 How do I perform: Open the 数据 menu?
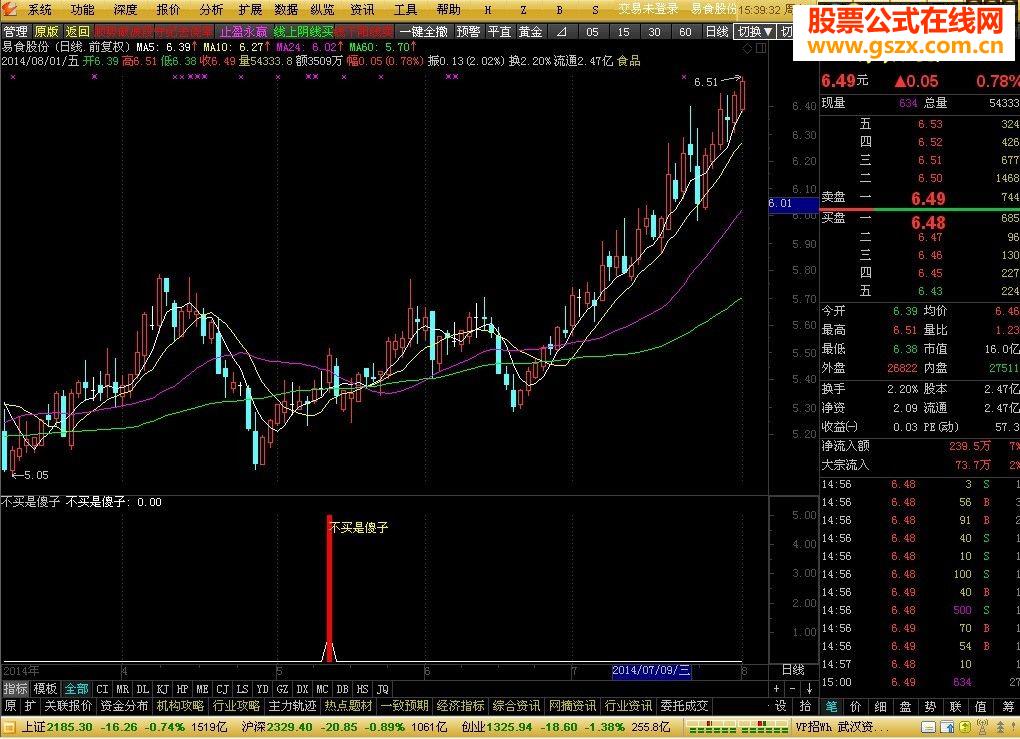[x=286, y=10]
